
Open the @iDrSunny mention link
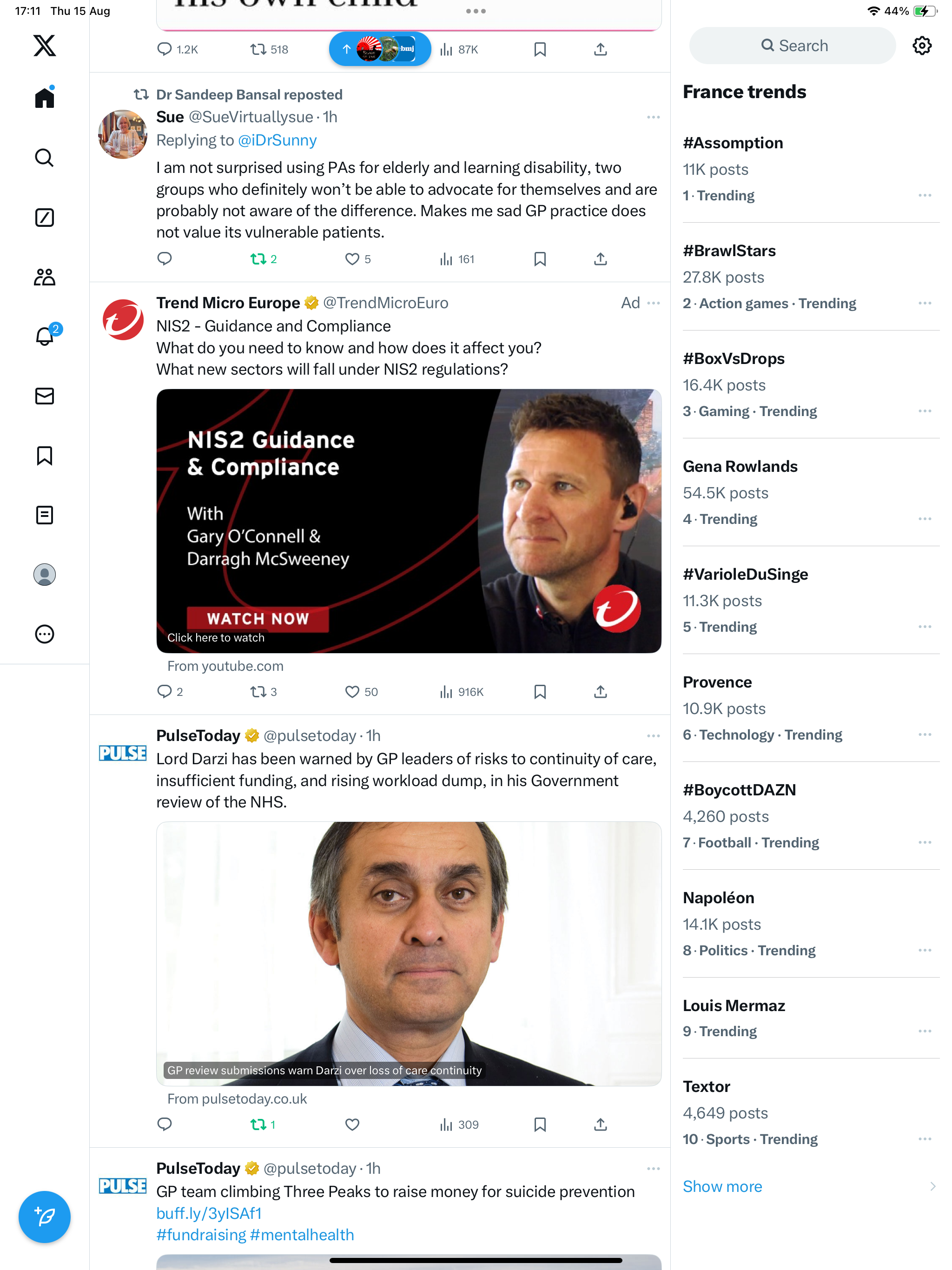point(277,140)
